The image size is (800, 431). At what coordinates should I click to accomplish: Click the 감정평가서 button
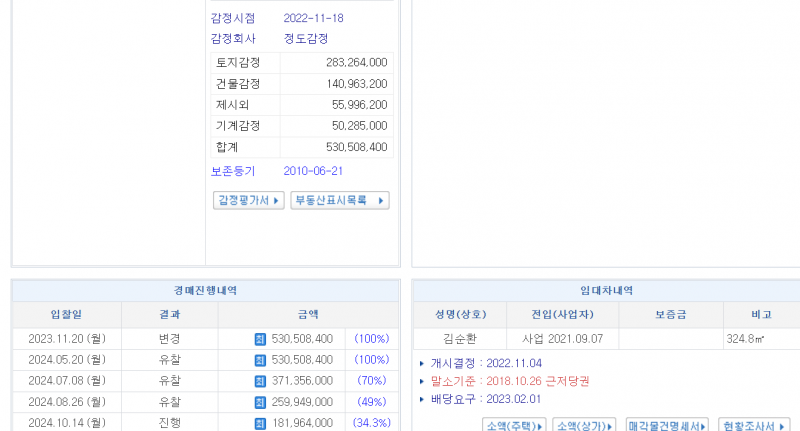point(249,200)
